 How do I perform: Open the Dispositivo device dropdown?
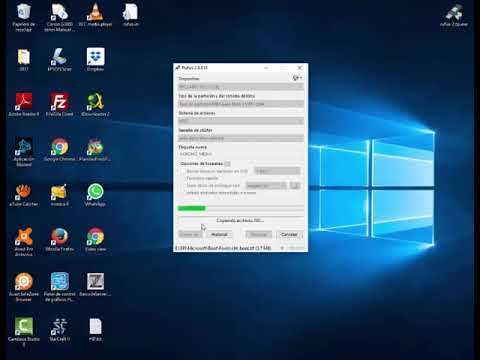click(240, 87)
